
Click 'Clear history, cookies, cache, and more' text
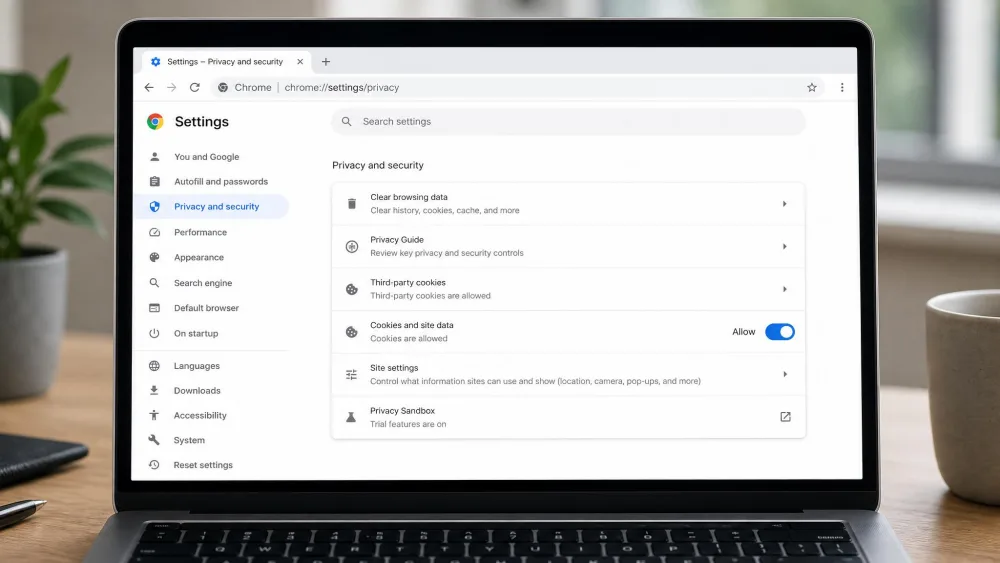445,210
